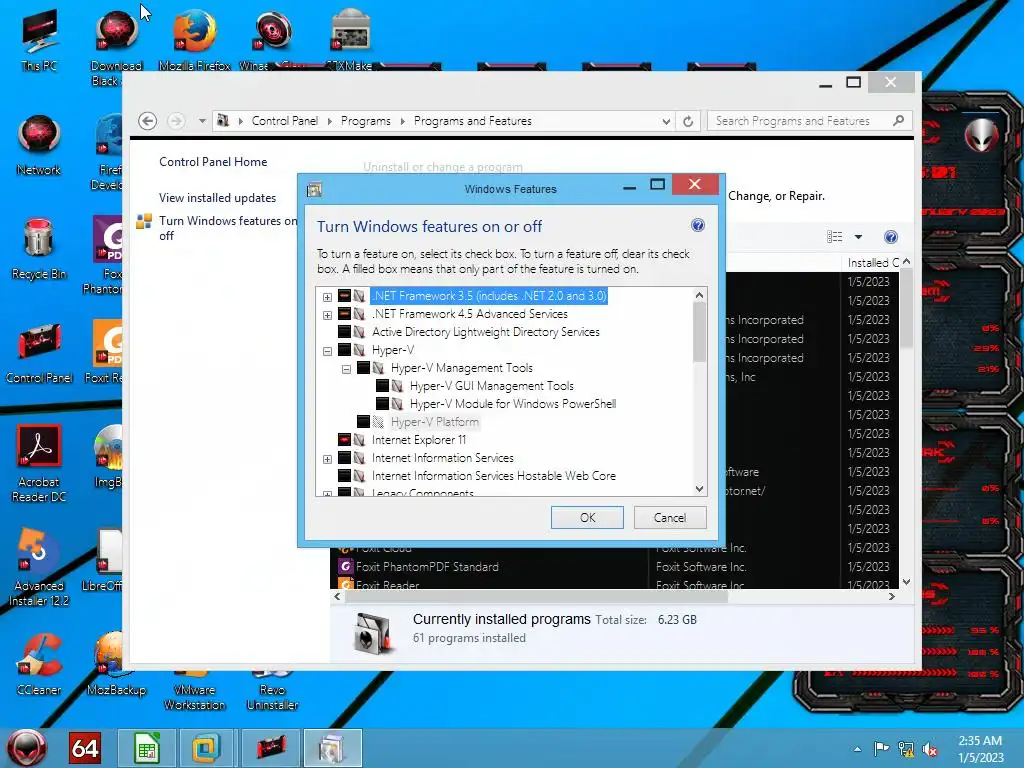The image size is (1024, 768).
Task: Enable Active Directory Lightweight Directory Services
Action: 344,332
